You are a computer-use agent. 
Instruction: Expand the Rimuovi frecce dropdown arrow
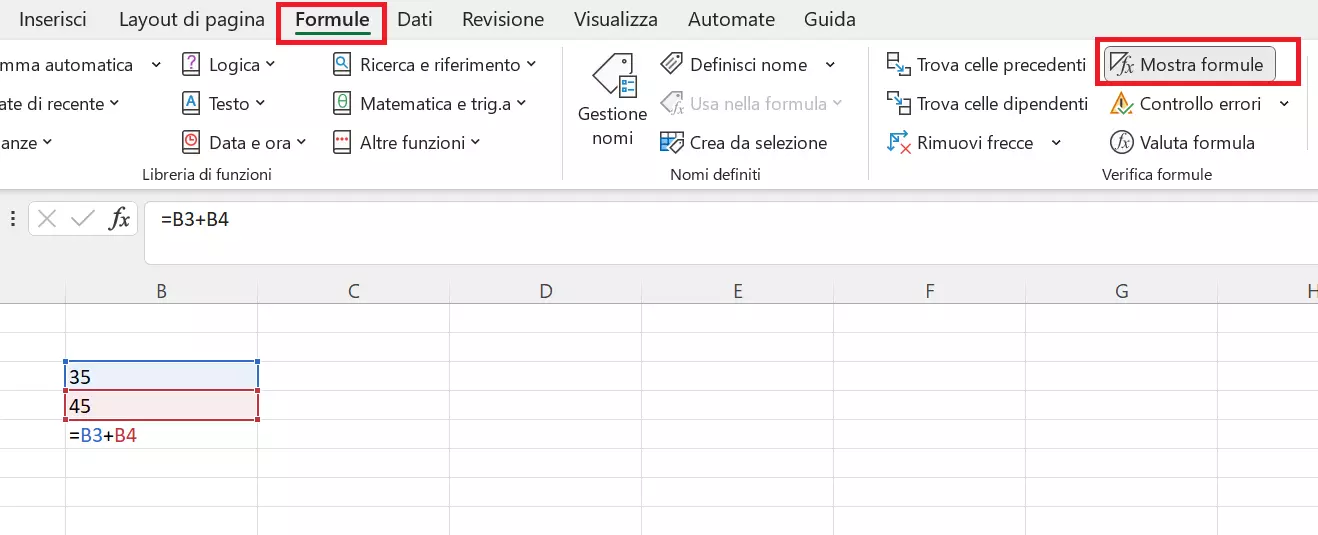[1056, 143]
